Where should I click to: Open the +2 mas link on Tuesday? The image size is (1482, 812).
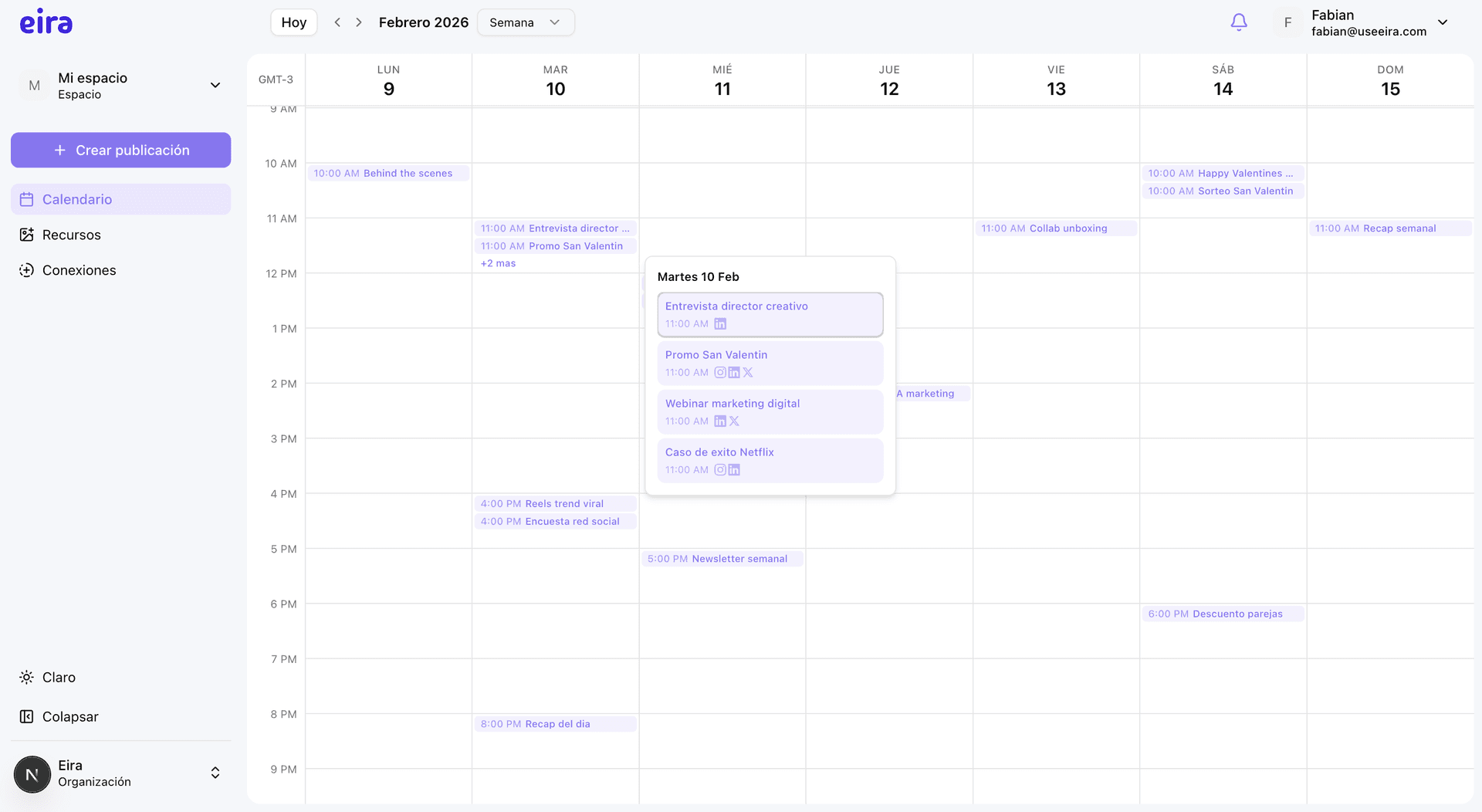tap(498, 262)
